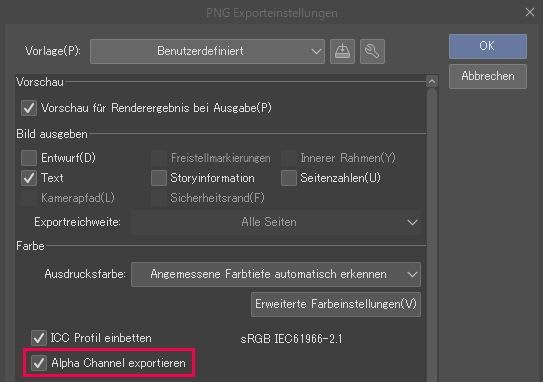Click the Ausdrucksfarbe: label
Image resolution: width=543 pixels, height=382 pixels.
(85, 274)
